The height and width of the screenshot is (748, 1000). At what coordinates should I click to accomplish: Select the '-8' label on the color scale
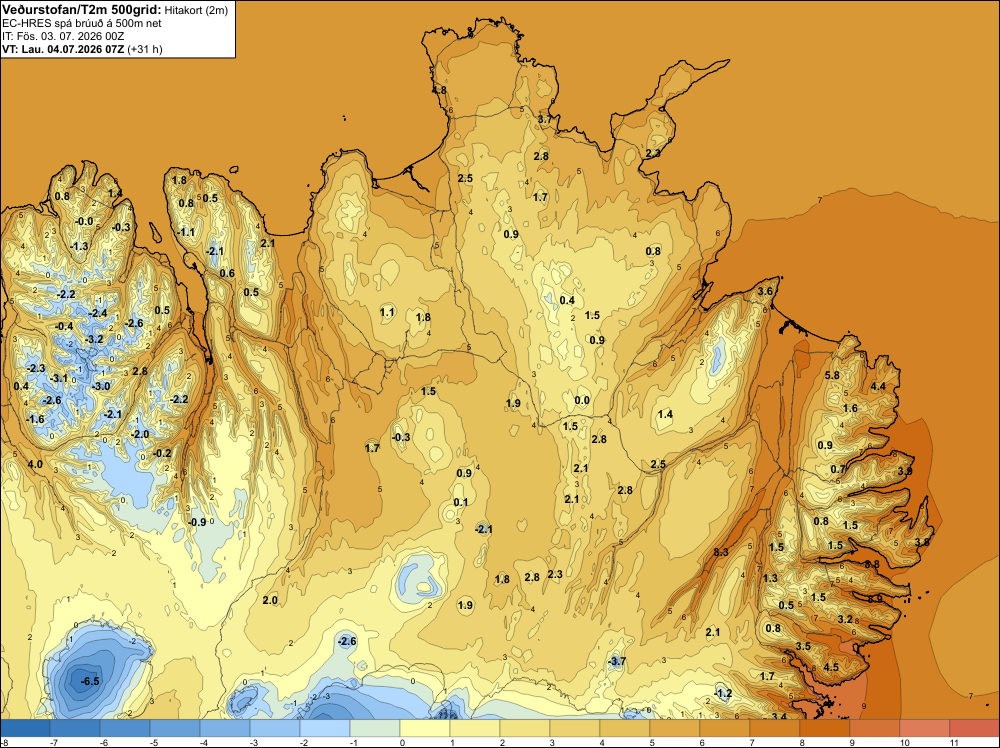click(x=5, y=742)
